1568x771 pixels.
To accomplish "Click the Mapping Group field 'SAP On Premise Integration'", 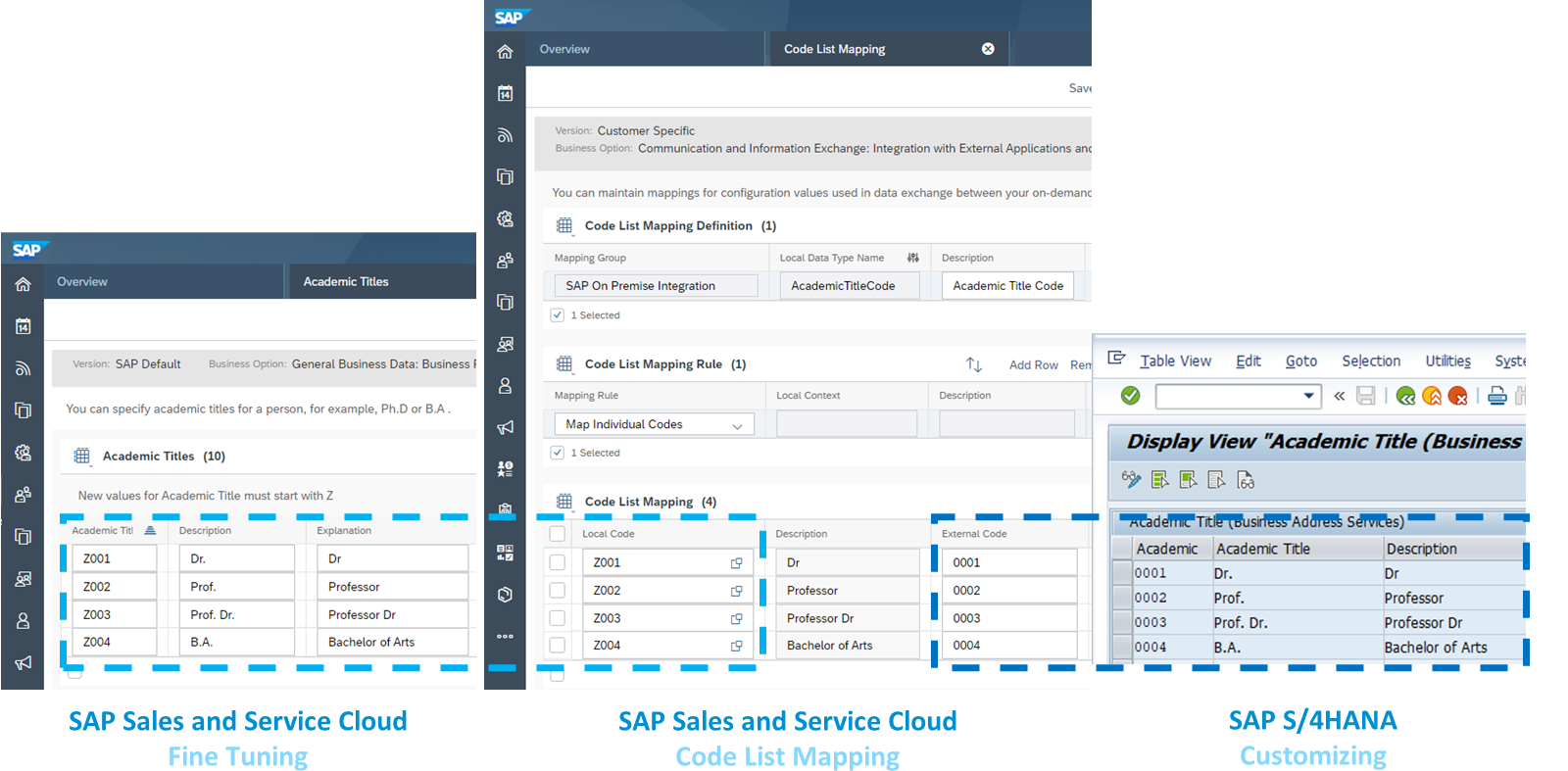I will point(656,286).
